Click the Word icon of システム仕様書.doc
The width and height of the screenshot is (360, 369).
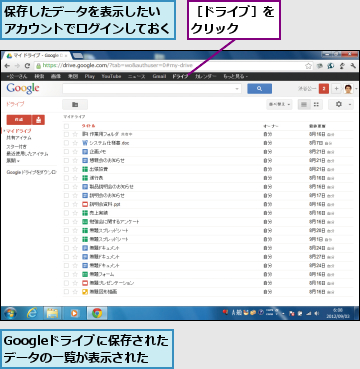pyautogui.click(x=85, y=143)
